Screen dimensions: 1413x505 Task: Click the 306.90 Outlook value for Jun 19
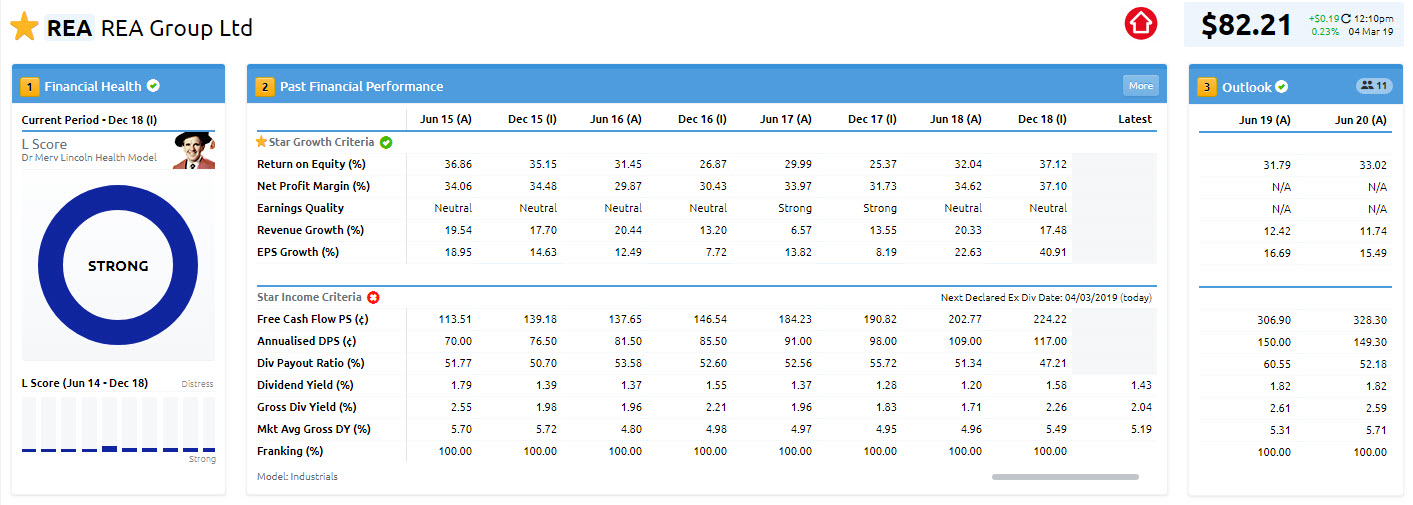point(1273,320)
